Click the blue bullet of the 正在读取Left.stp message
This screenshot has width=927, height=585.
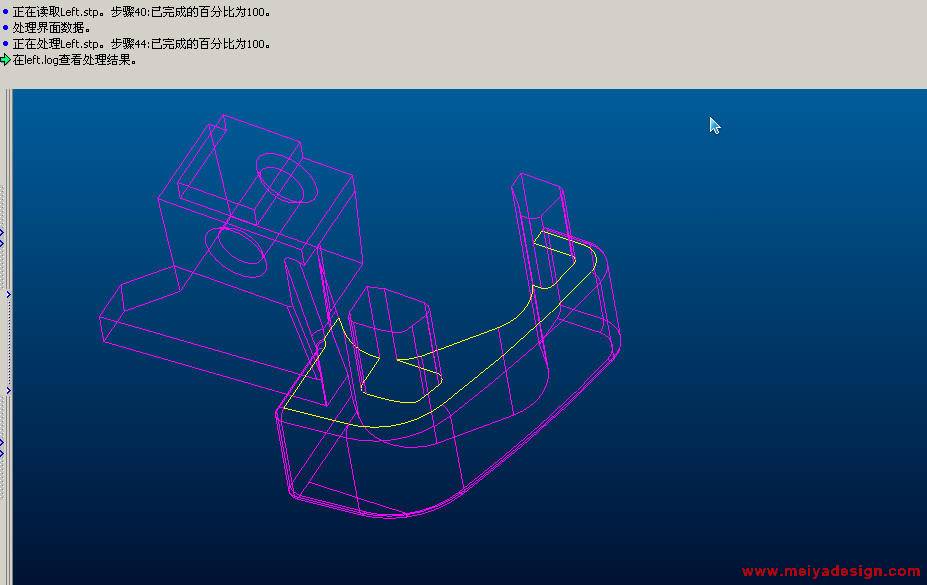[5, 13]
